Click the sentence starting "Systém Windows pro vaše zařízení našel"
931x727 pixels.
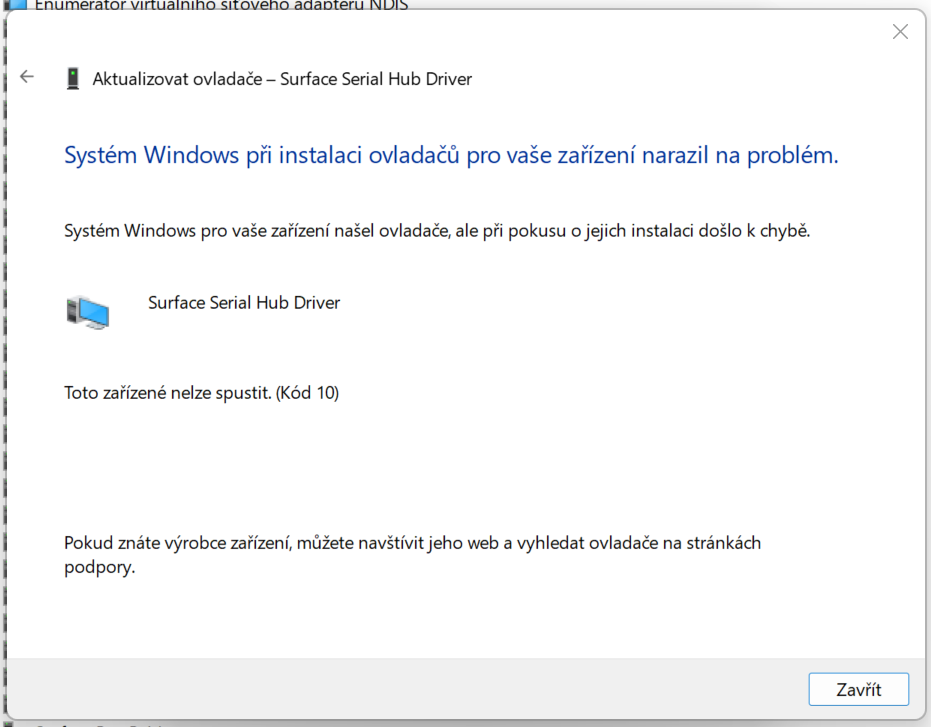(x=436, y=230)
